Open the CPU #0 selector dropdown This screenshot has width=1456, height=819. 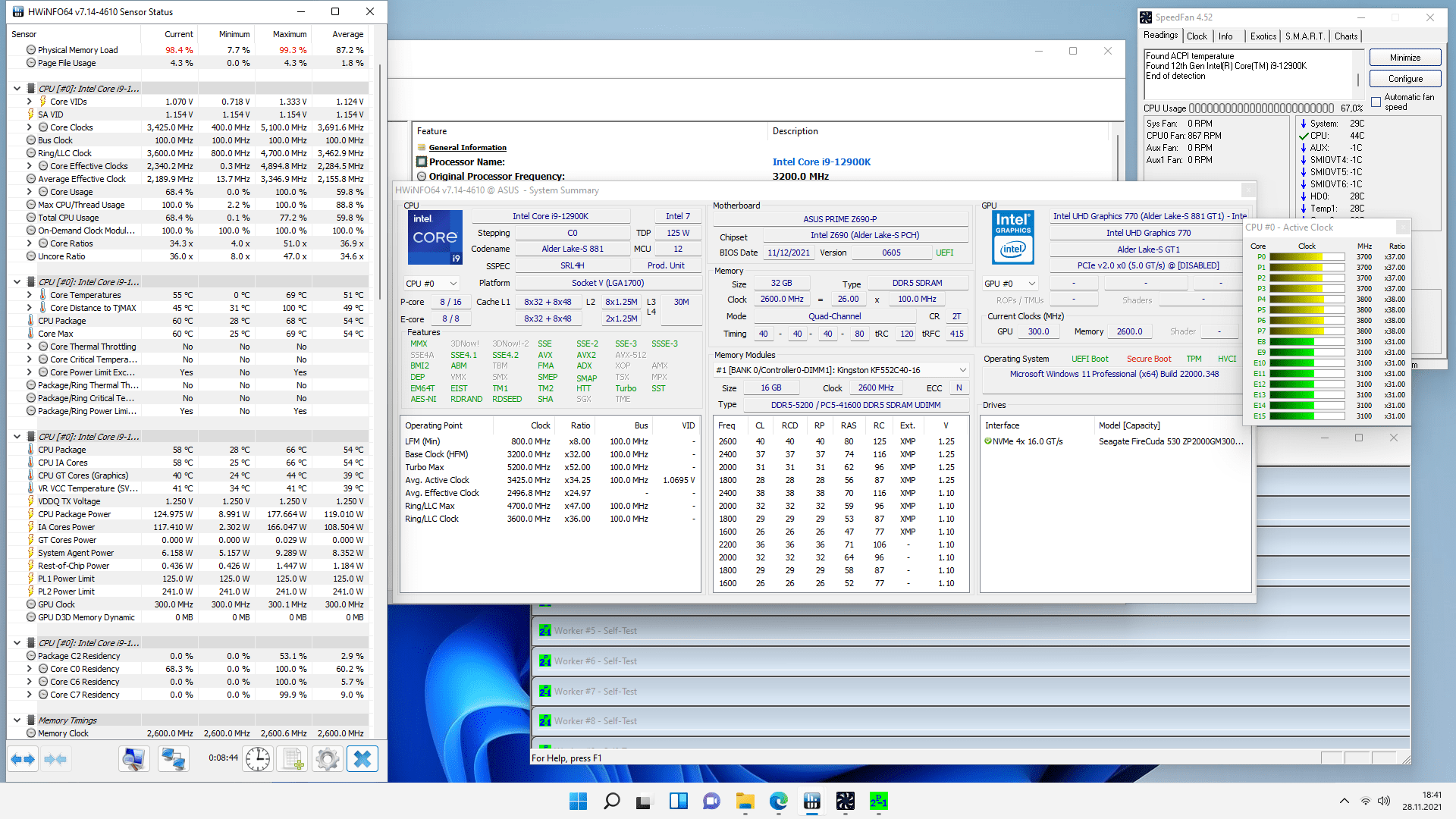pyautogui.click(x=431, y=284)
